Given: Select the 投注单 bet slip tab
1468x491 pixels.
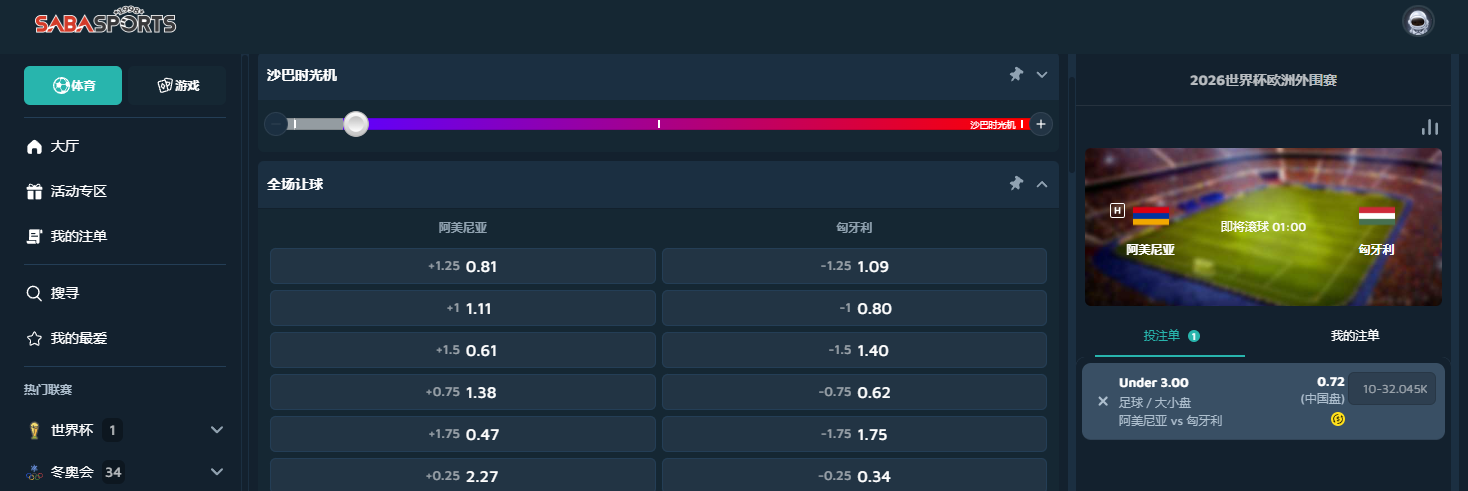Looking at the screenshot, I should click(1170, 336).
